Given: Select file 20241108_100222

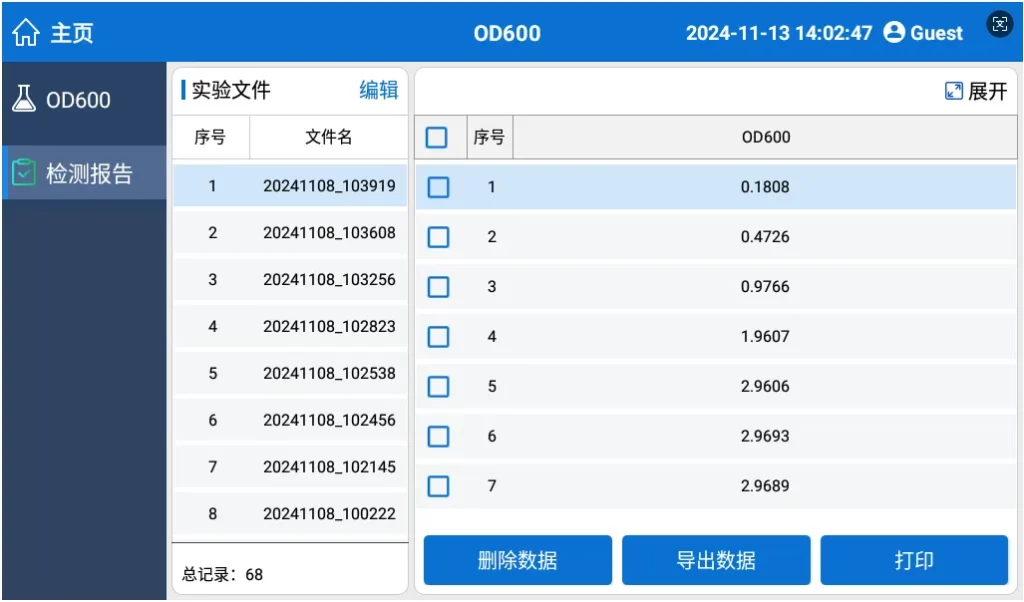Looking at the screenshot, I should 290,514.
